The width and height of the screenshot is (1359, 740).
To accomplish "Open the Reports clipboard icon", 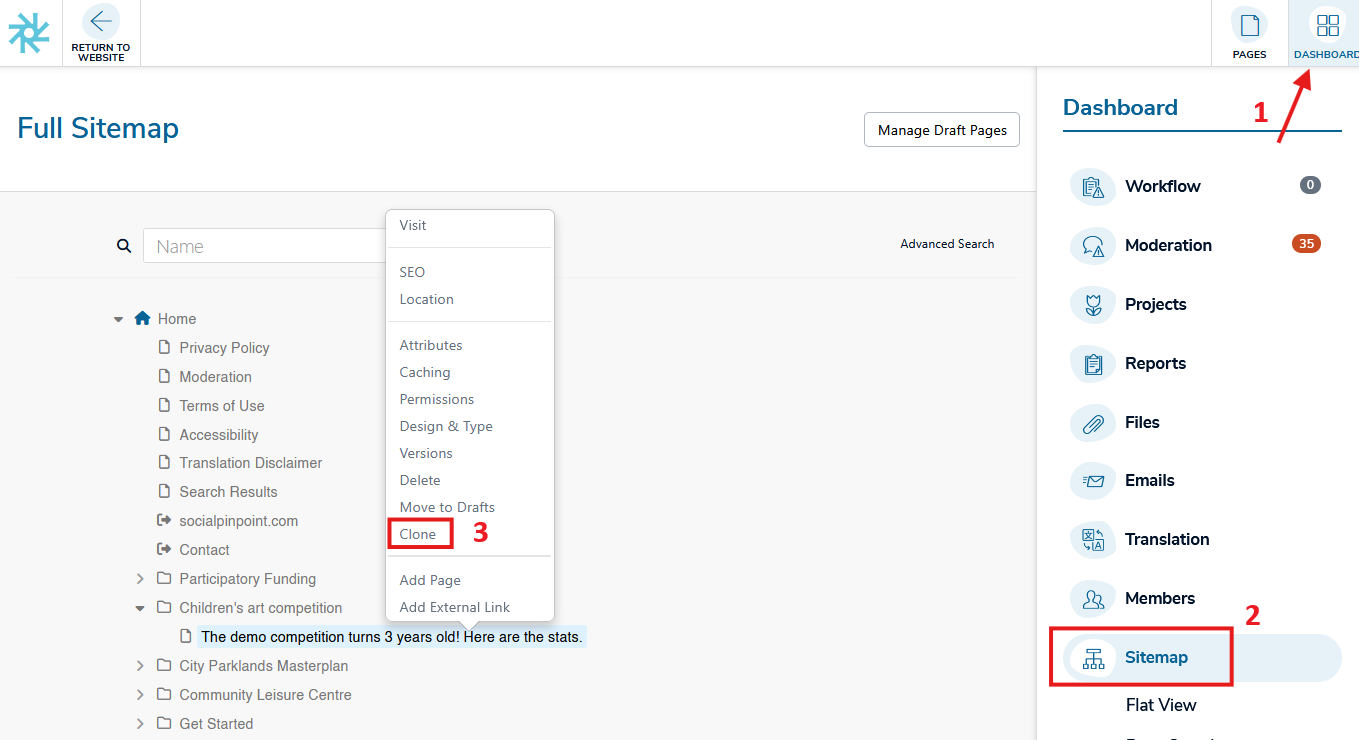I will click(x=1093, y=364).
